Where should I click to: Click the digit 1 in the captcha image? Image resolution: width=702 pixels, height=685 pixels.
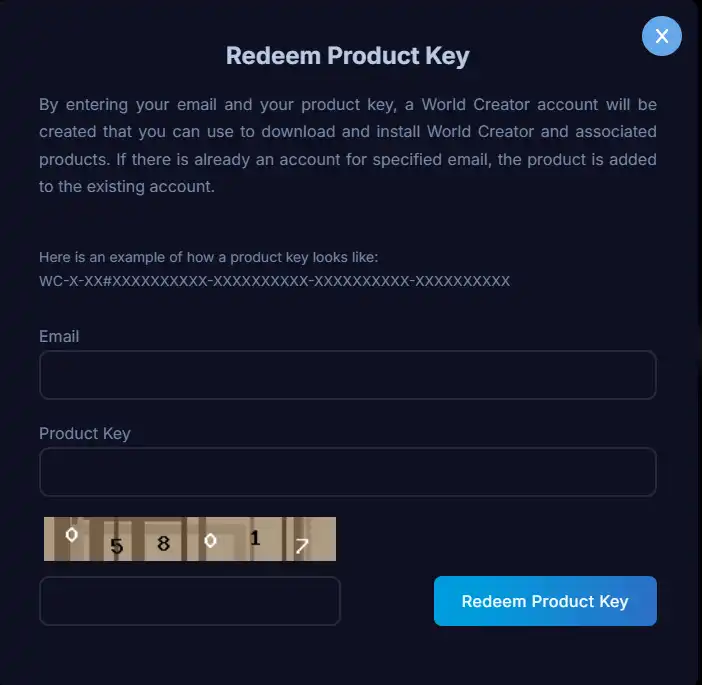(255, 538)
